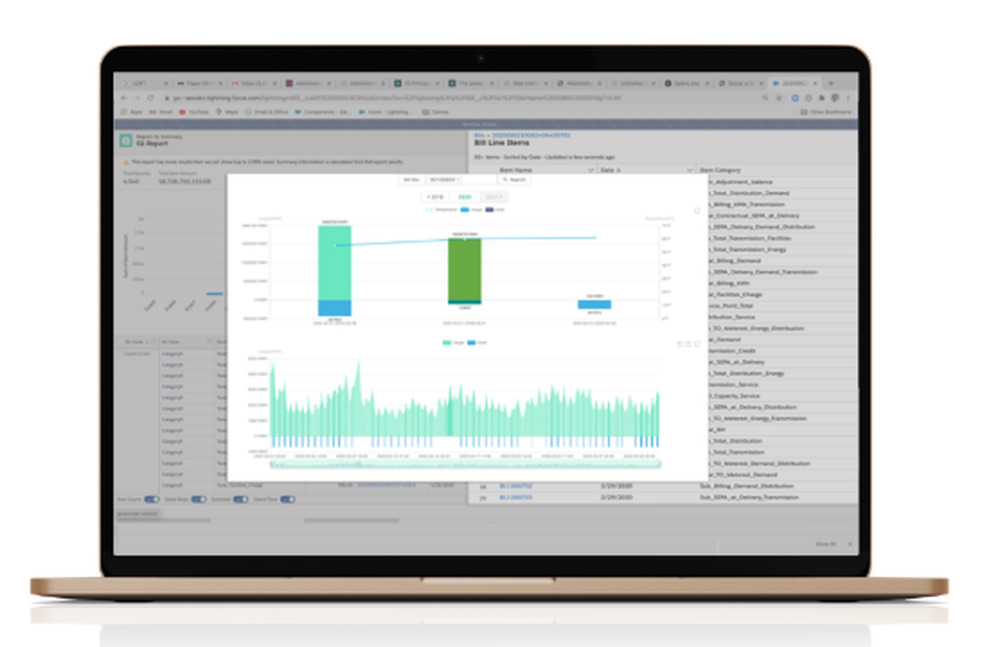Screen dimensions: 1000x647
Task: Toggle the Grand Total switch
Action: click(x=288, y=499)
